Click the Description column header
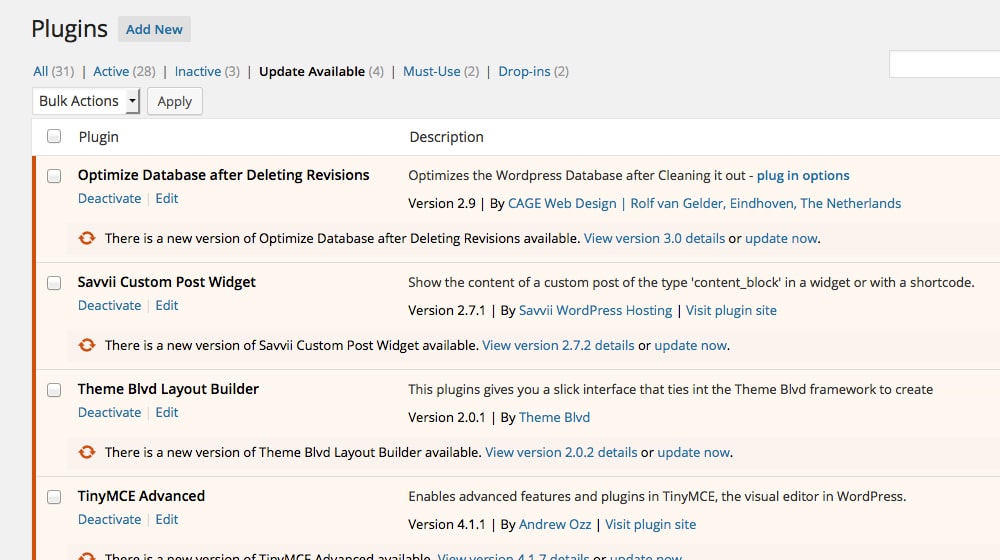Image resolution: width=1000 pixels, height=560 pixels. 446,137
